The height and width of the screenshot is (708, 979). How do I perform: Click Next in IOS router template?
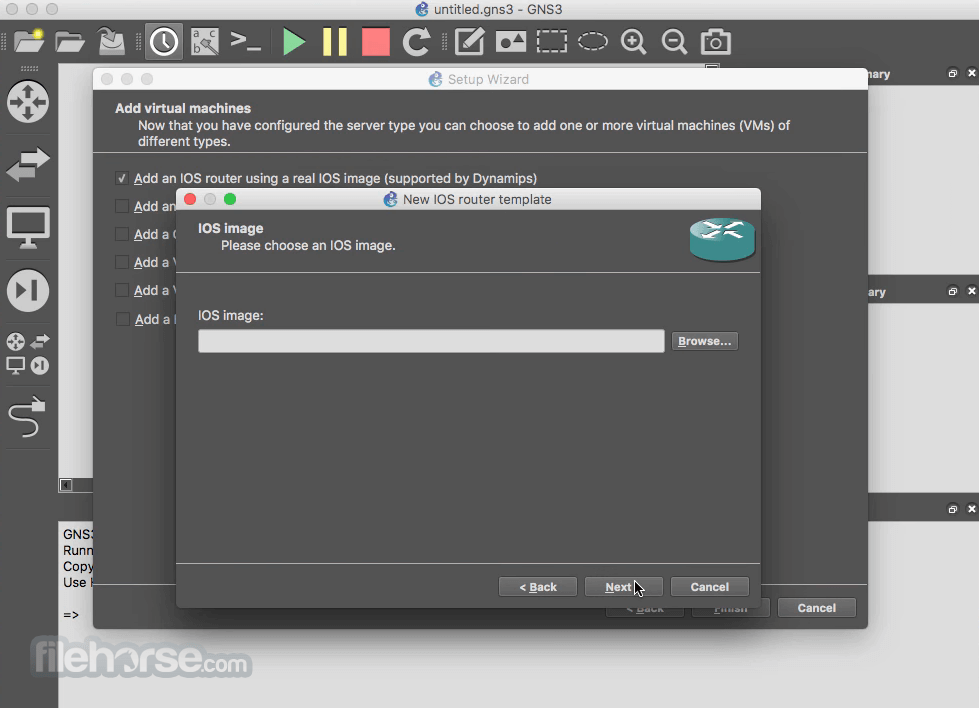coord(623,587)
